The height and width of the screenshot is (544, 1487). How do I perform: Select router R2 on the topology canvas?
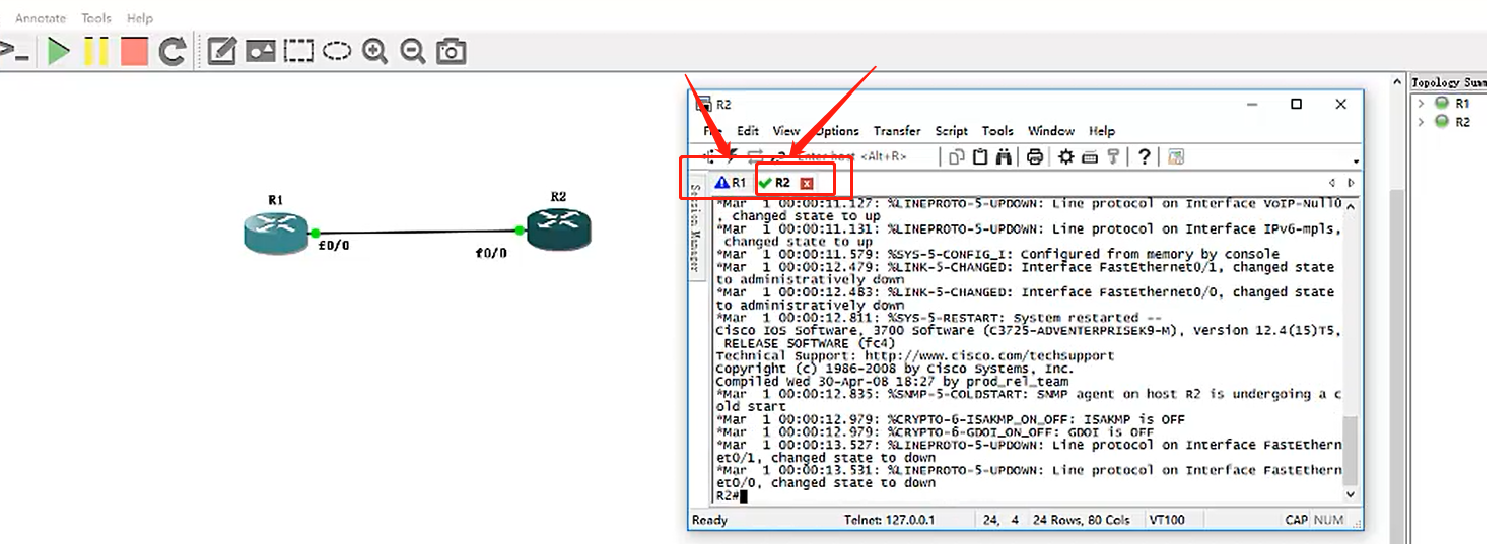click(559, 227)
